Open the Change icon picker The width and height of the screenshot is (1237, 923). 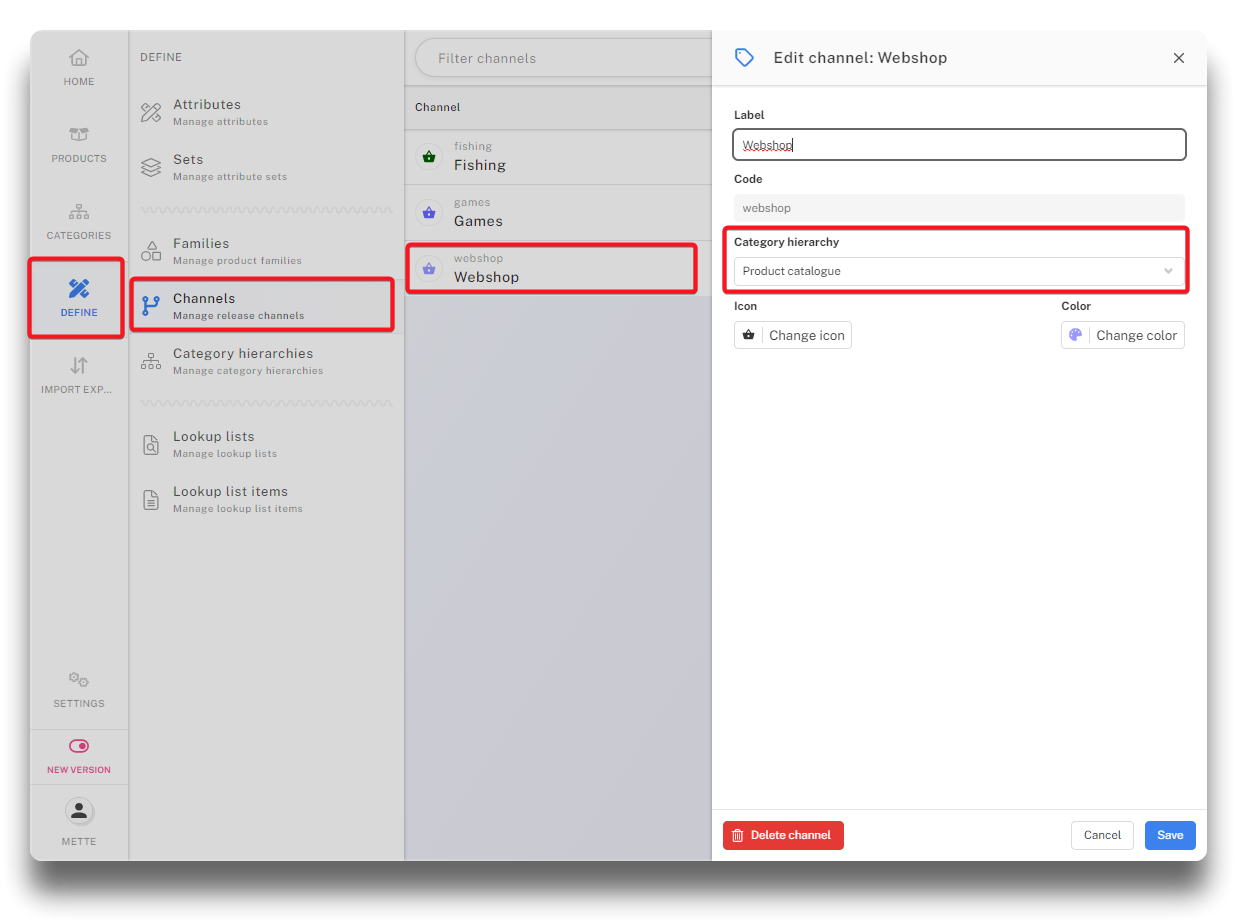pos(793,335)
